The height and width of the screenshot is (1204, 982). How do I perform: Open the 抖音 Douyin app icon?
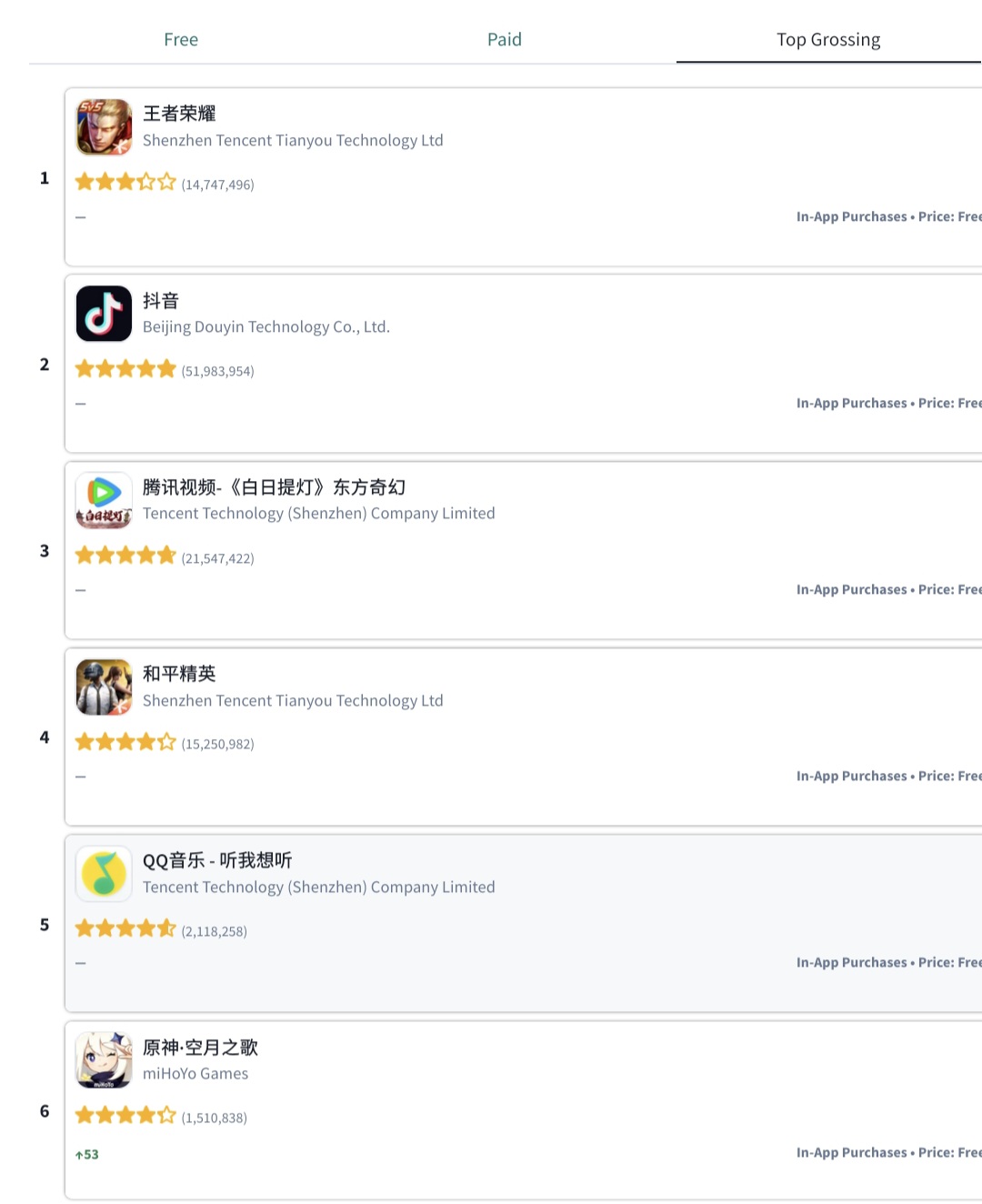pos(104,314)
